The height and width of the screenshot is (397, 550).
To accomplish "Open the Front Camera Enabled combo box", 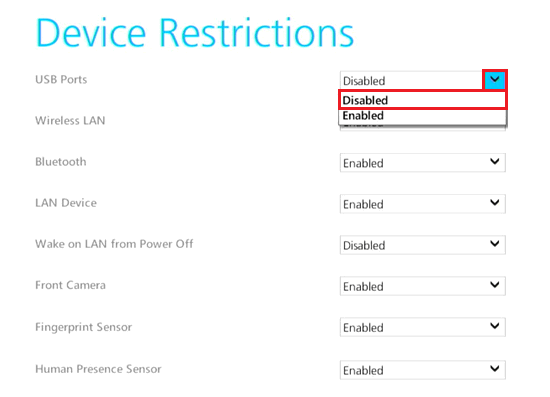I will [x=423, y=286].
